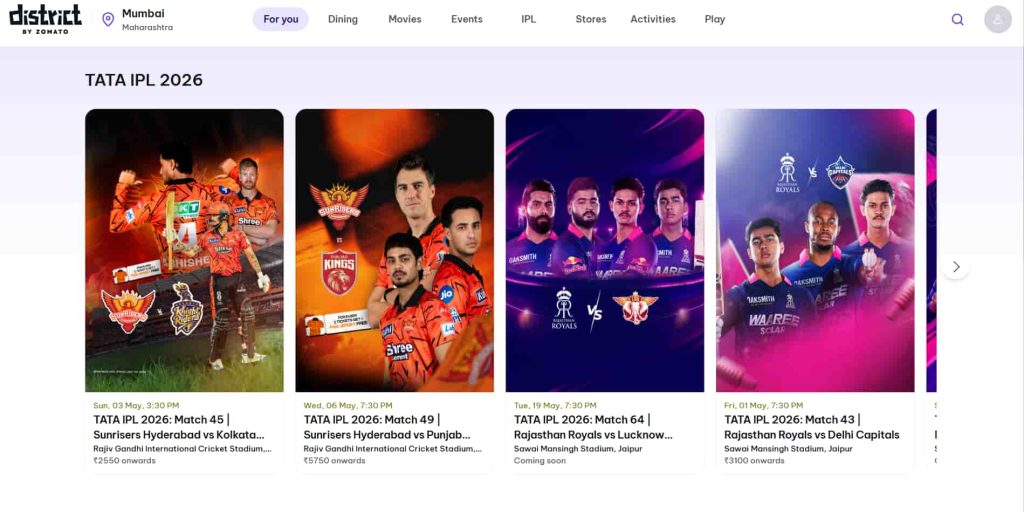Open the IPL tab
Viewport: 1024px width, 512px height.
click(529, 20)
